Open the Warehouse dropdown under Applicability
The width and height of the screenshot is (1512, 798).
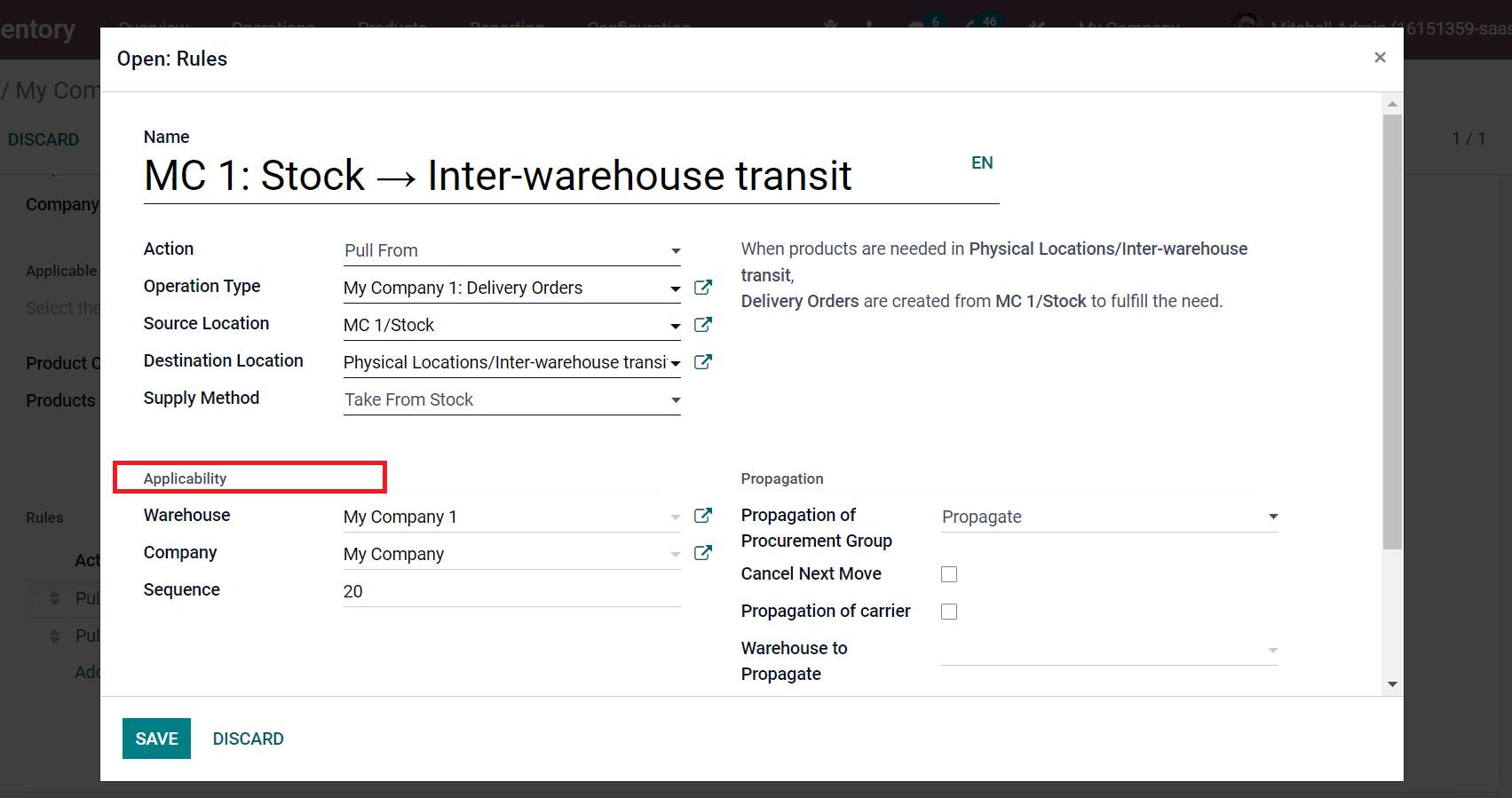[x=675, y=517]
